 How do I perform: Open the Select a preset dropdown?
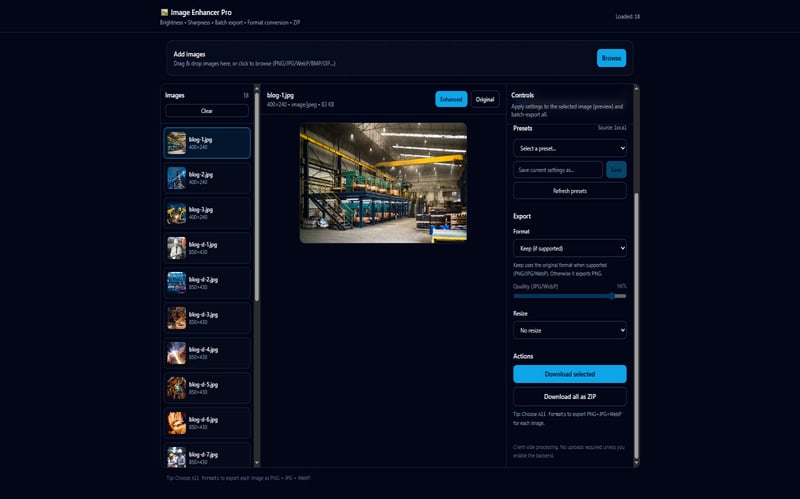(570, 148)
